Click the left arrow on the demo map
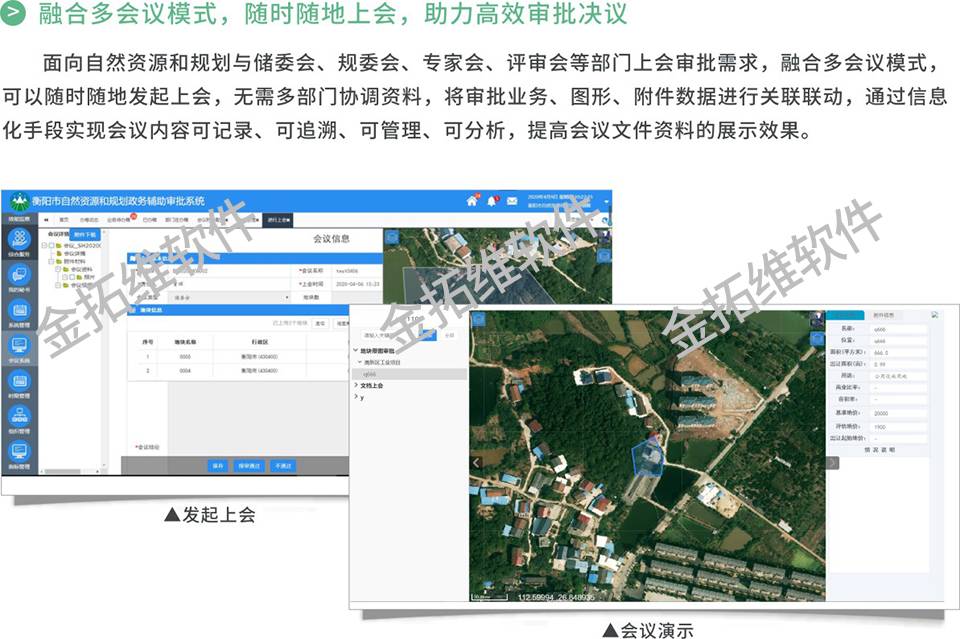The width and height of the screenshot is (960, 639). point(477,463)
